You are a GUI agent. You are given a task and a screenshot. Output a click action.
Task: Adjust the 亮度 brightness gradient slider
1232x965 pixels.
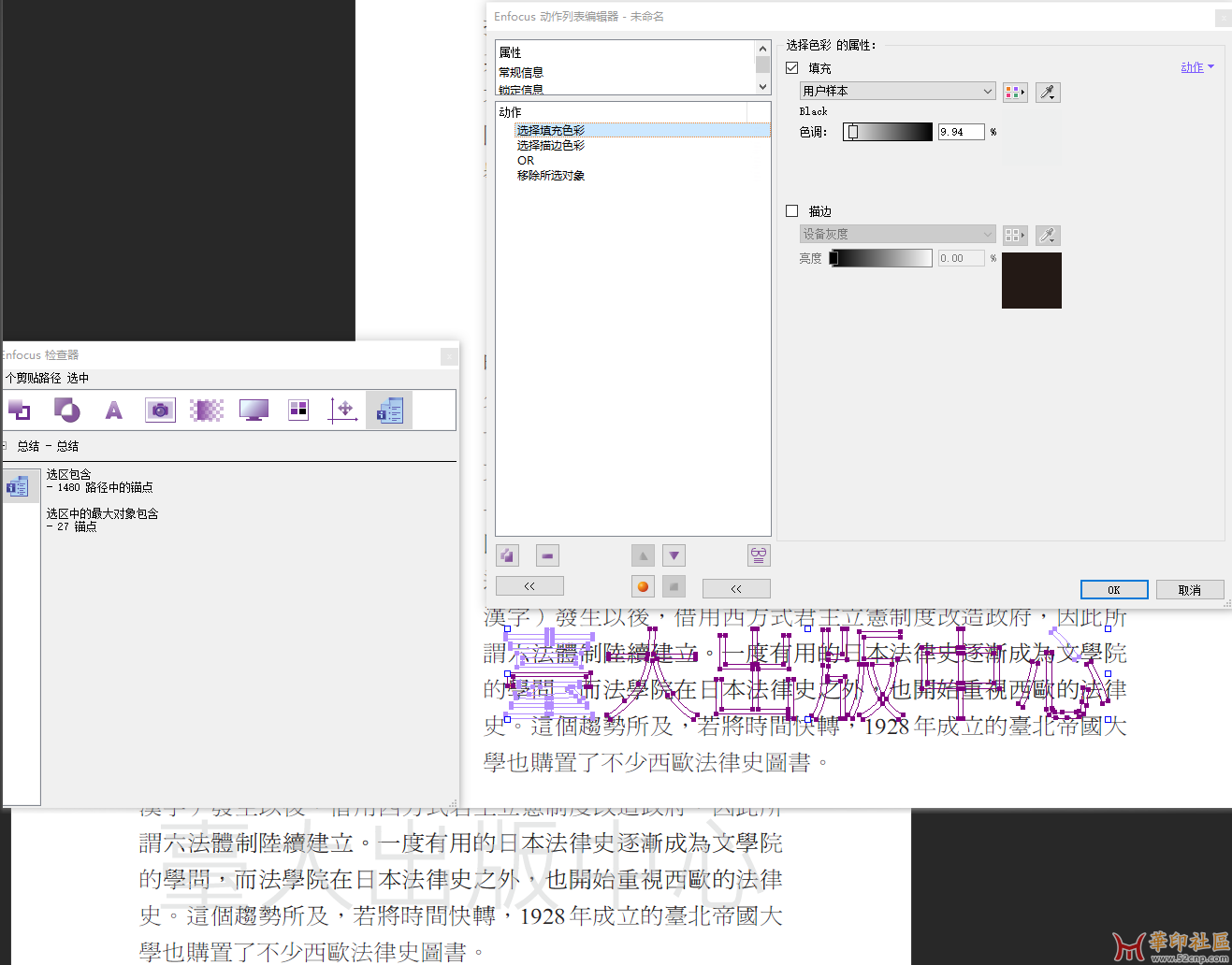880,258
